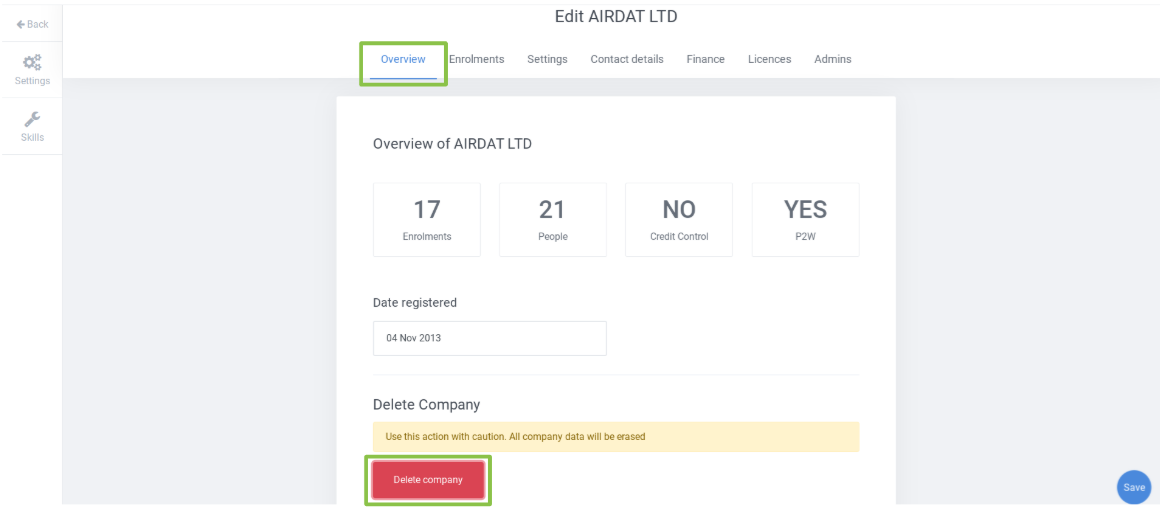1160x513 pixels.
Task: Go back using the Back arrow
Action: click(x=32, y=24)
